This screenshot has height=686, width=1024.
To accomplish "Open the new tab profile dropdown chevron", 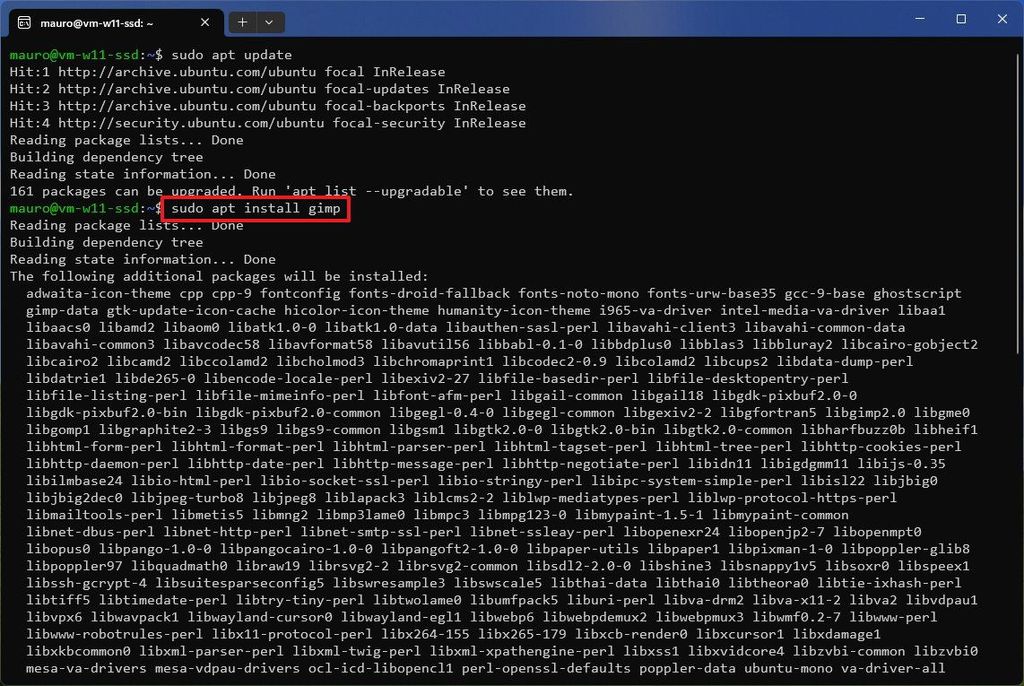I will tap(268, 21).
